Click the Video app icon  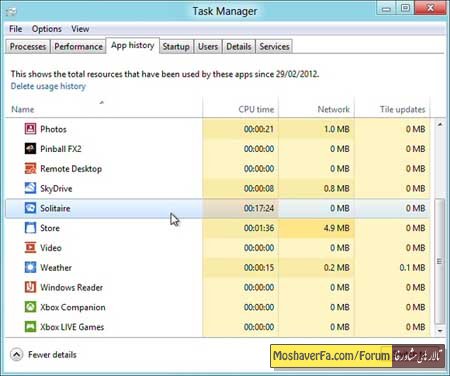coord(30,247)
